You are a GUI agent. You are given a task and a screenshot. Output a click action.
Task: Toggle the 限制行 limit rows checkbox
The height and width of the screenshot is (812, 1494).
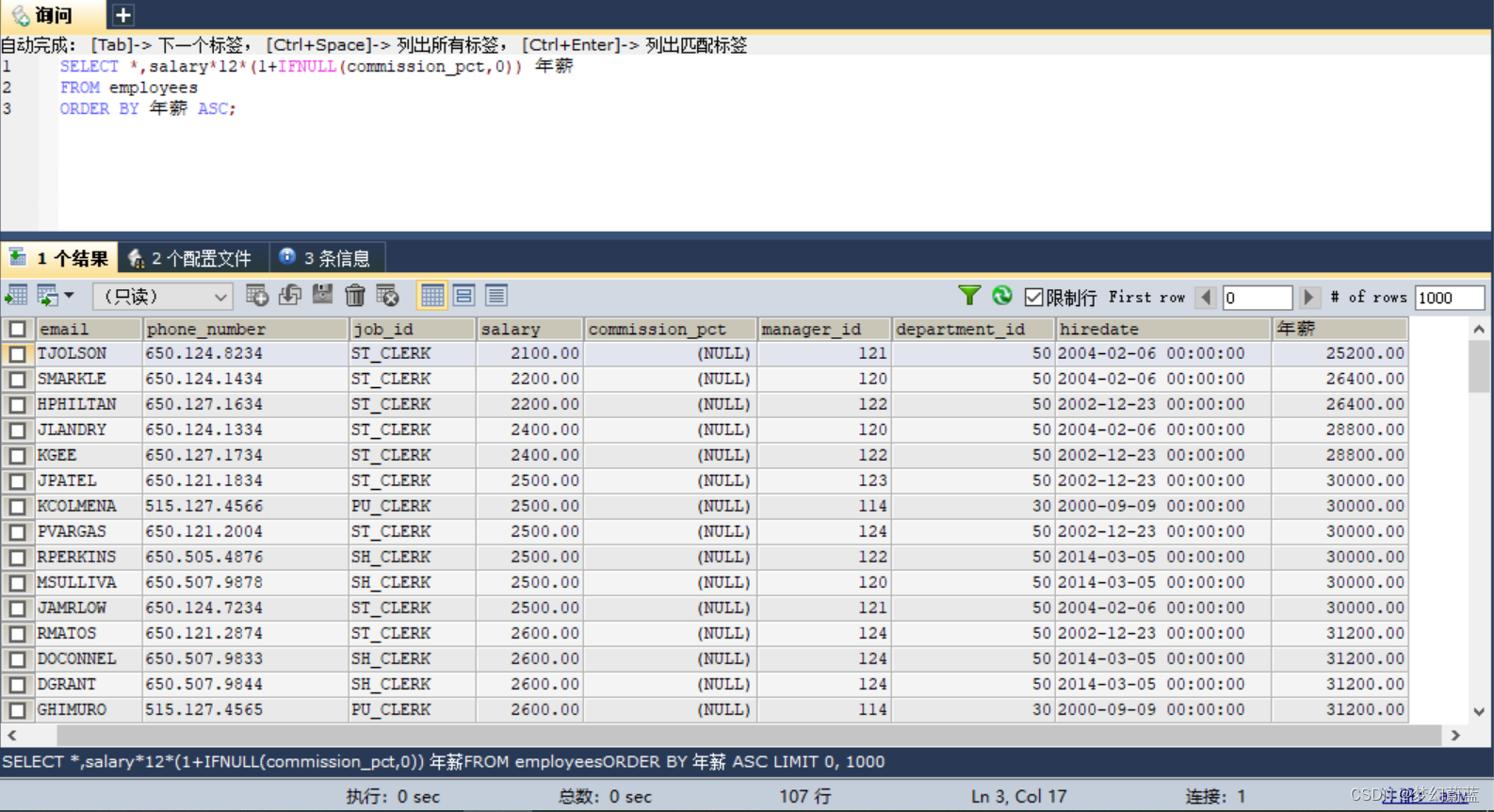coord(1033,298)
